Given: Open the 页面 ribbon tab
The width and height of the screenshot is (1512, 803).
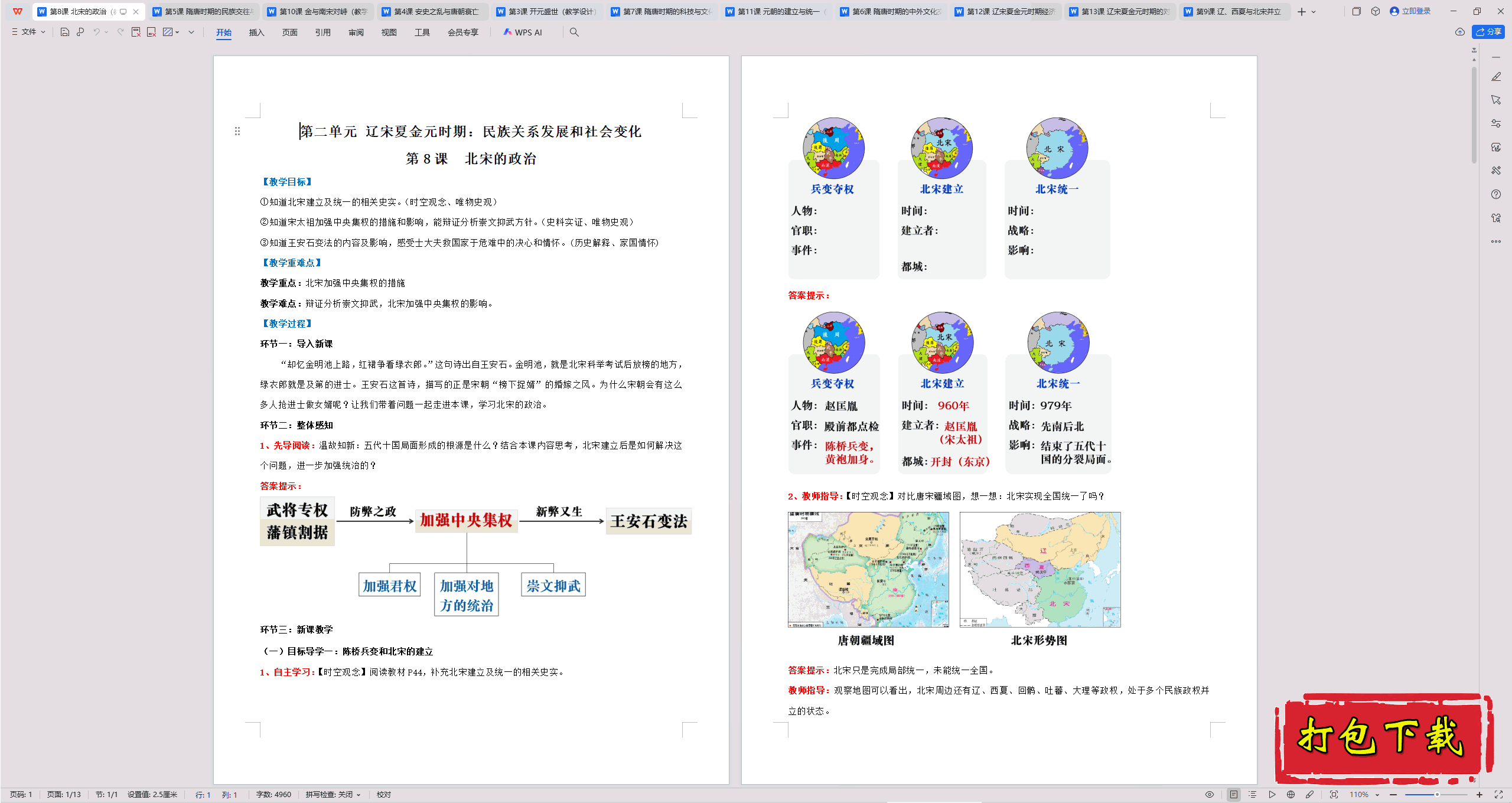Looking at the screenshot, I should coord(289,32).
